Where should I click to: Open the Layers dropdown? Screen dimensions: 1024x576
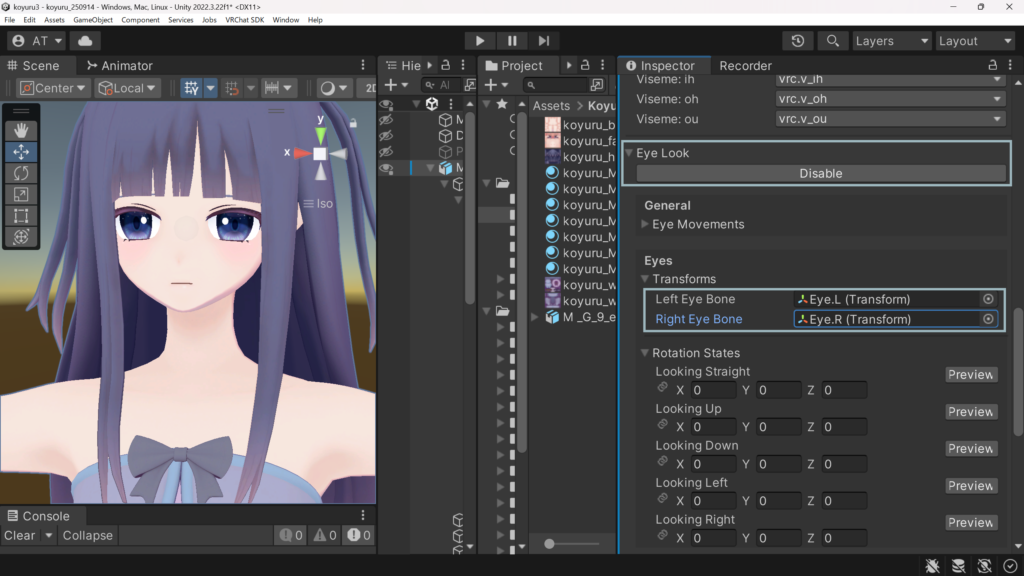coord(891,41)
